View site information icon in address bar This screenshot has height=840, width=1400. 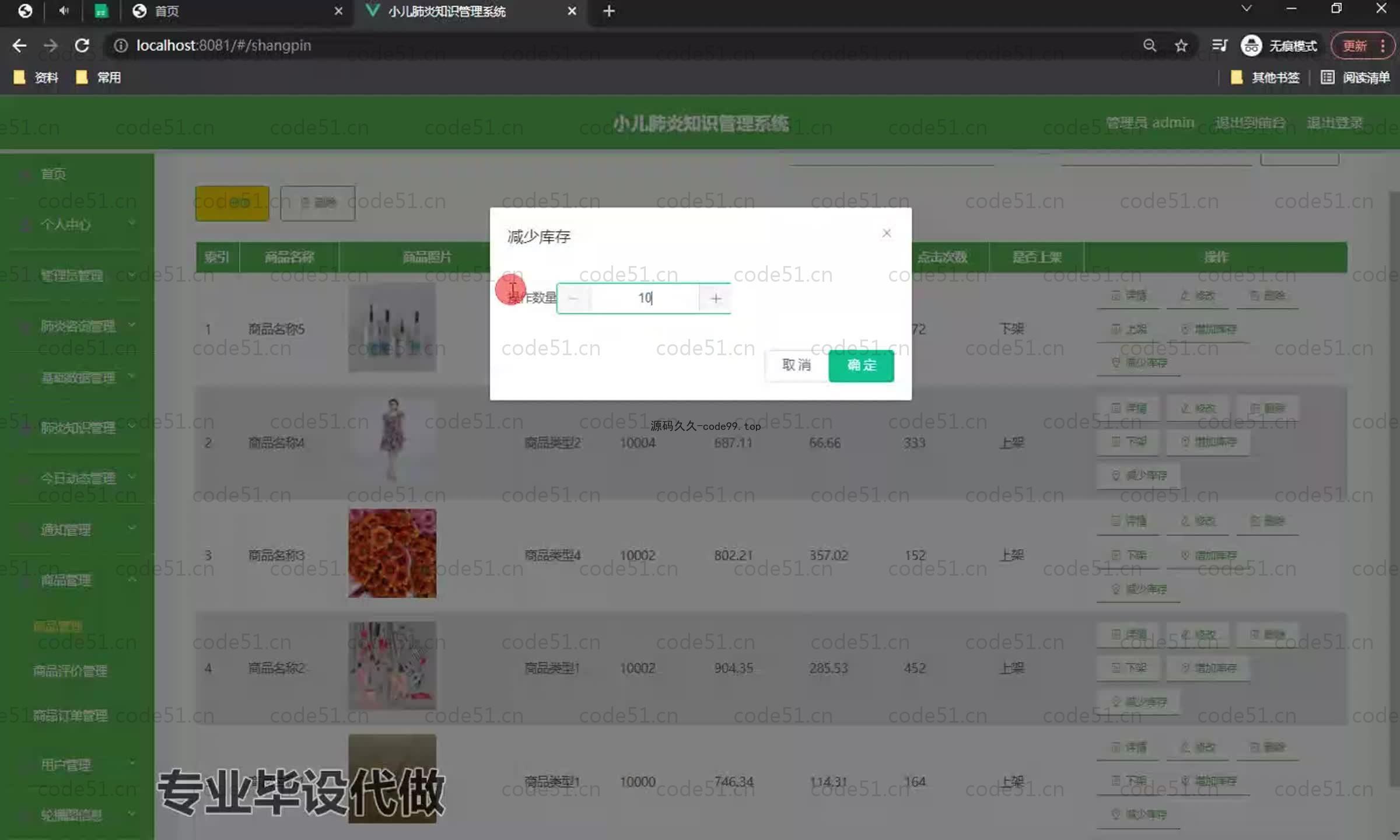[120, 45]
